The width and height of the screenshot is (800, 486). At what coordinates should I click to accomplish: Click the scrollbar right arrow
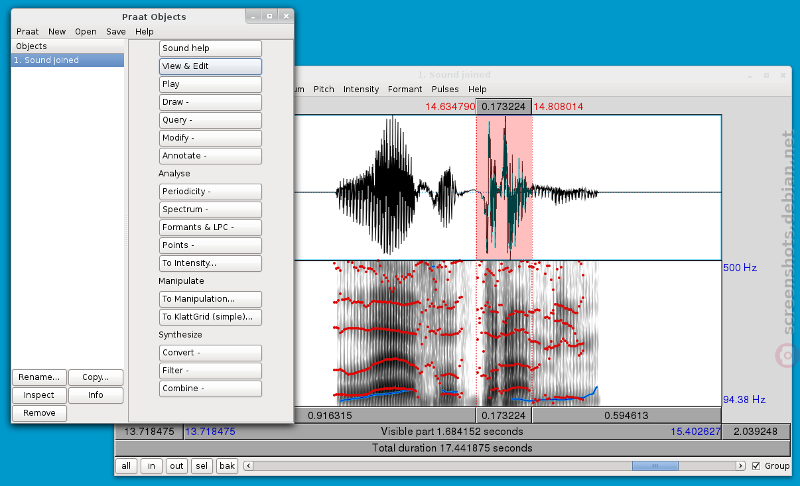click(x=740, y=466)
